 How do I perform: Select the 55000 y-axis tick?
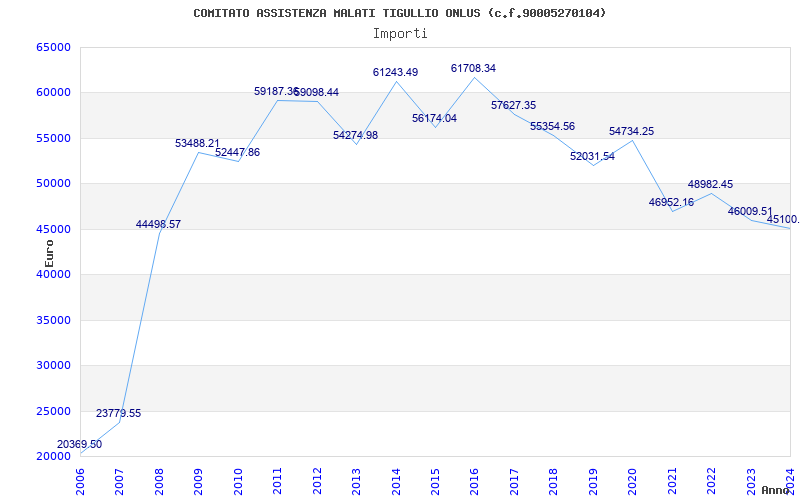click(x=53, y=138)
